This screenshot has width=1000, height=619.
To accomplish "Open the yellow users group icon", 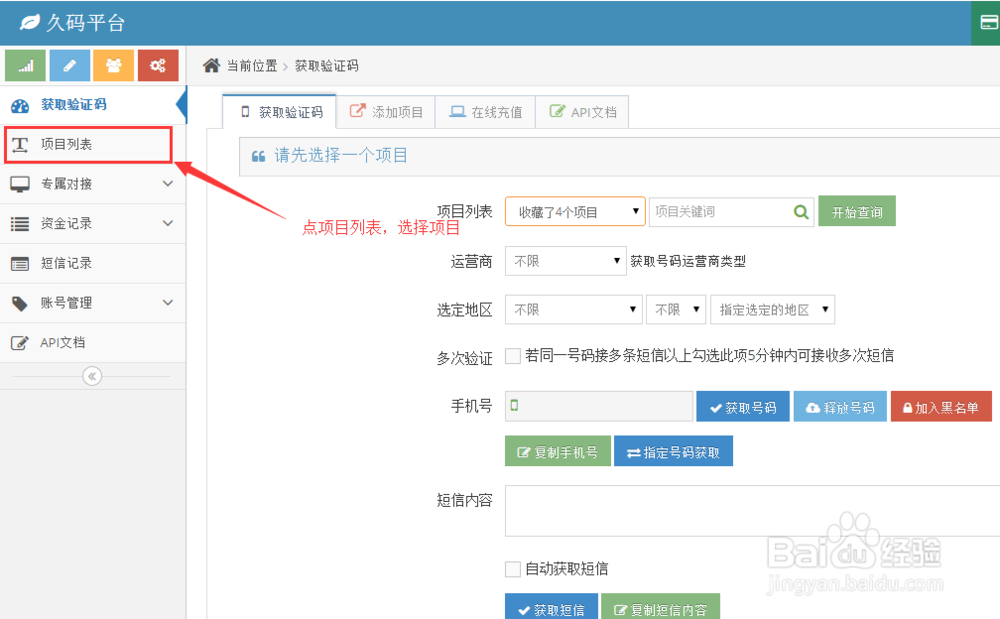I will pyautogui.click(x=113, y=64).
